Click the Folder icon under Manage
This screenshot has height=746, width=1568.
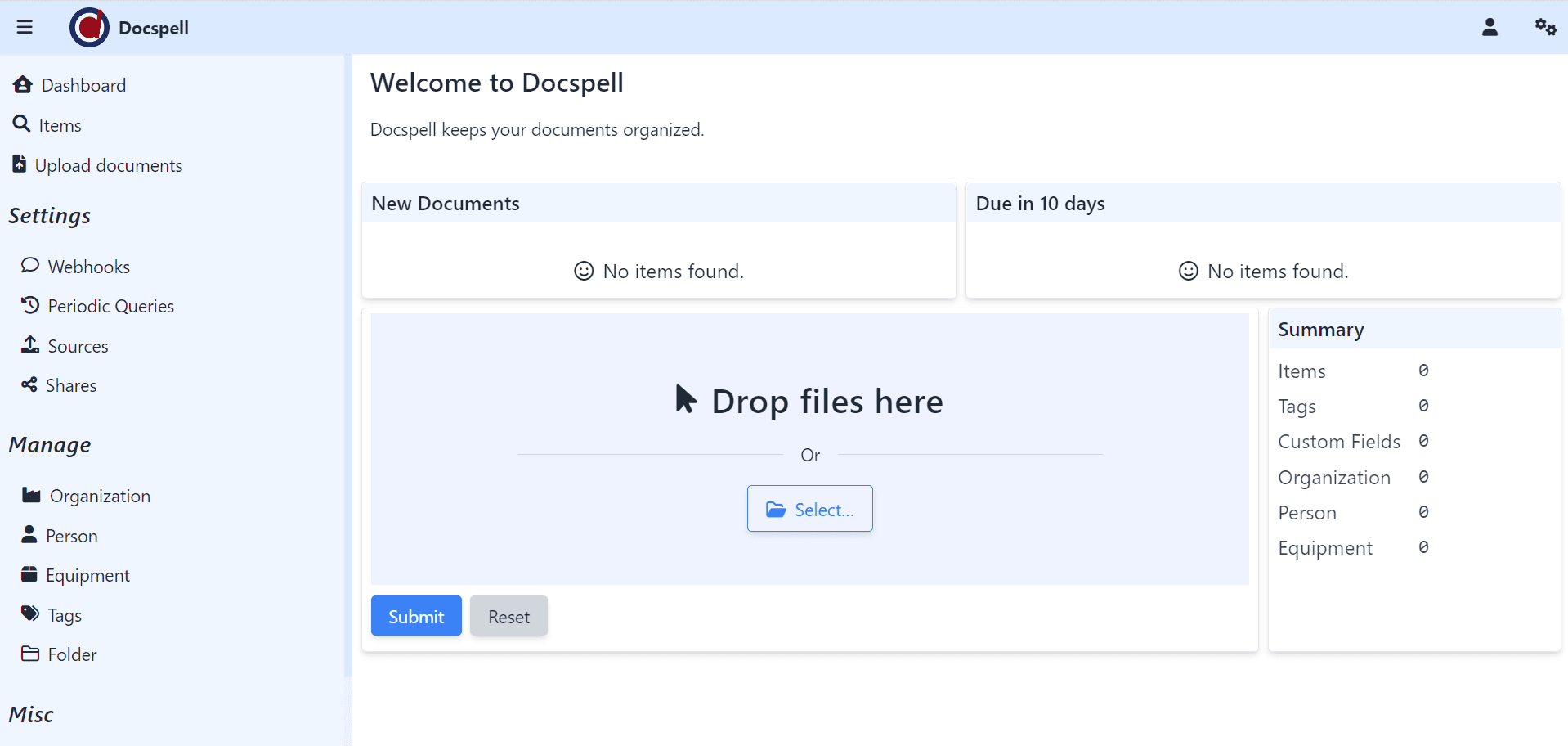(29, 653)
